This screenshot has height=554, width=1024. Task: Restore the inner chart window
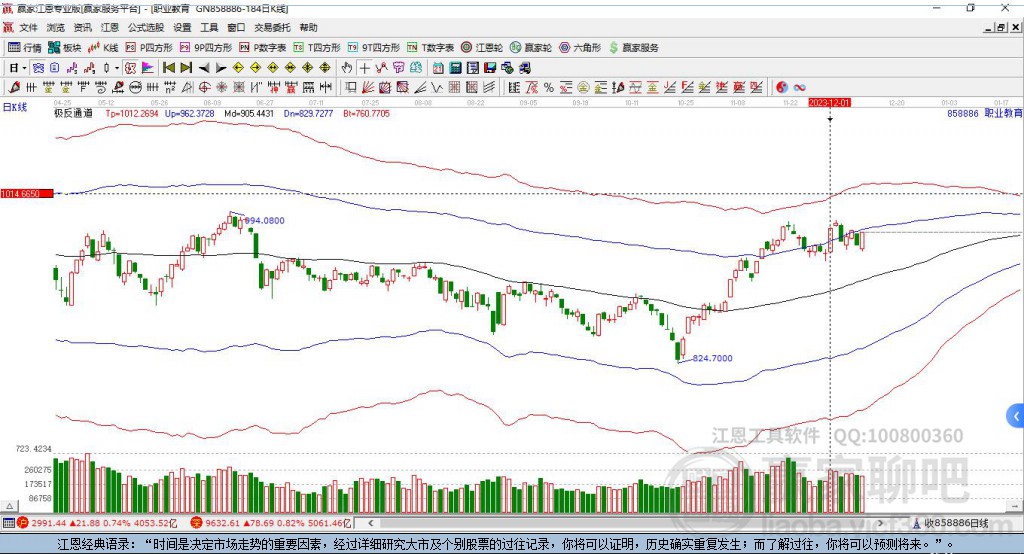coord(1002,27)
